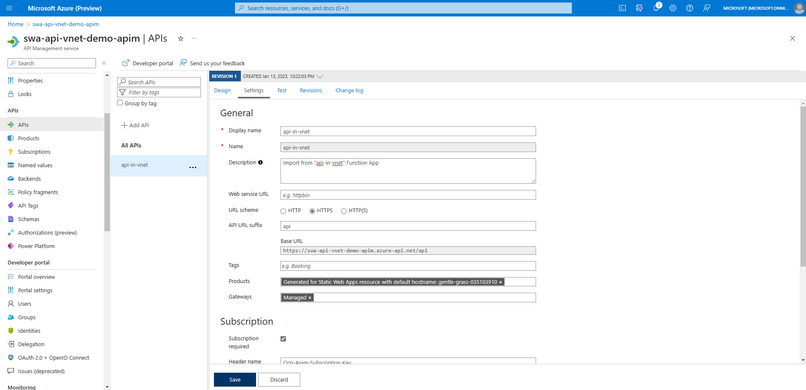Open OAuth 2.0 + OpenID Connect
This screenshot has height=390, width=806.
[52, 358]
